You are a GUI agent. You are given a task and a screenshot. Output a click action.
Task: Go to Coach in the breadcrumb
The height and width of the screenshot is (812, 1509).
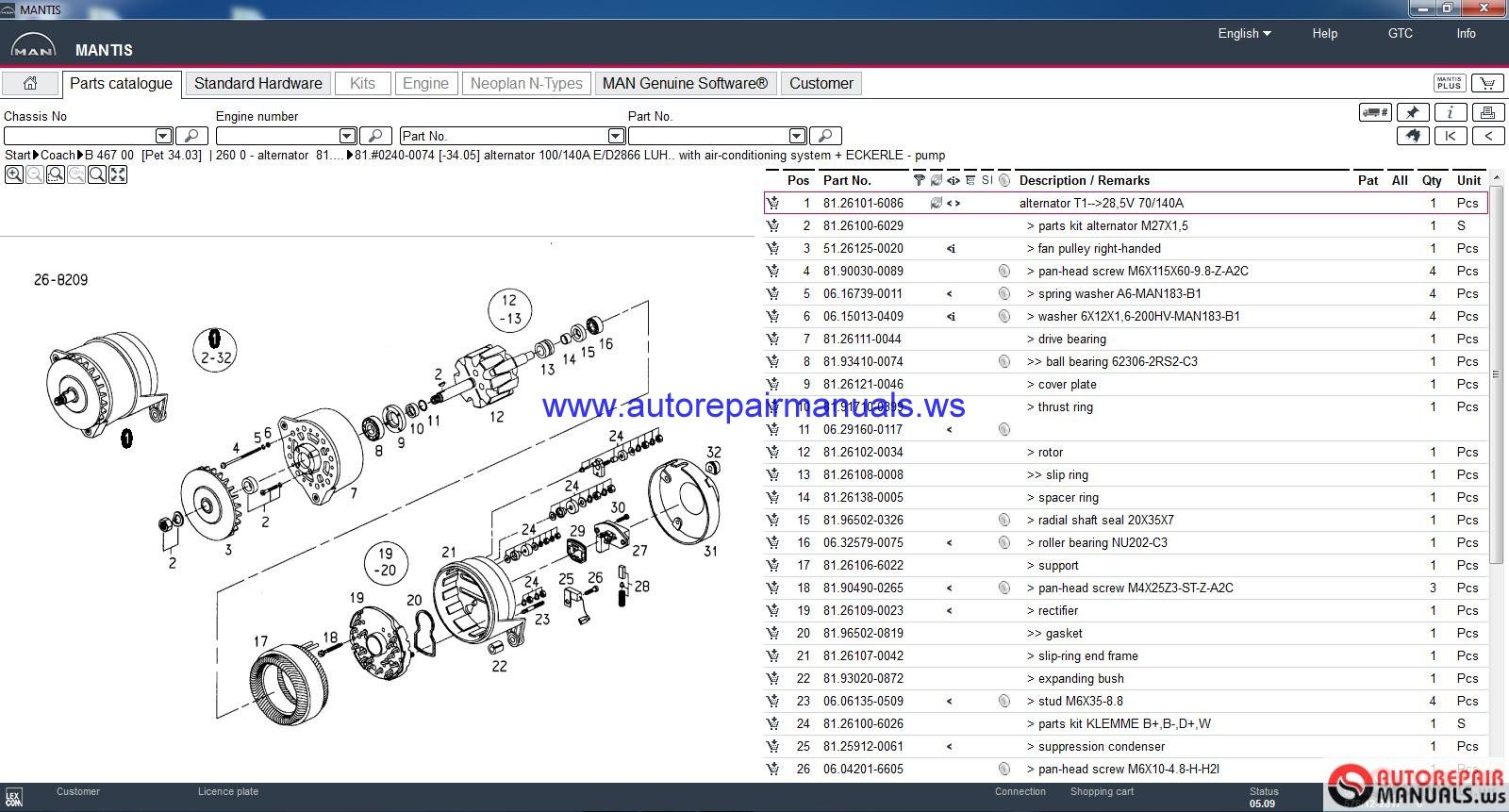coord(58,155)
